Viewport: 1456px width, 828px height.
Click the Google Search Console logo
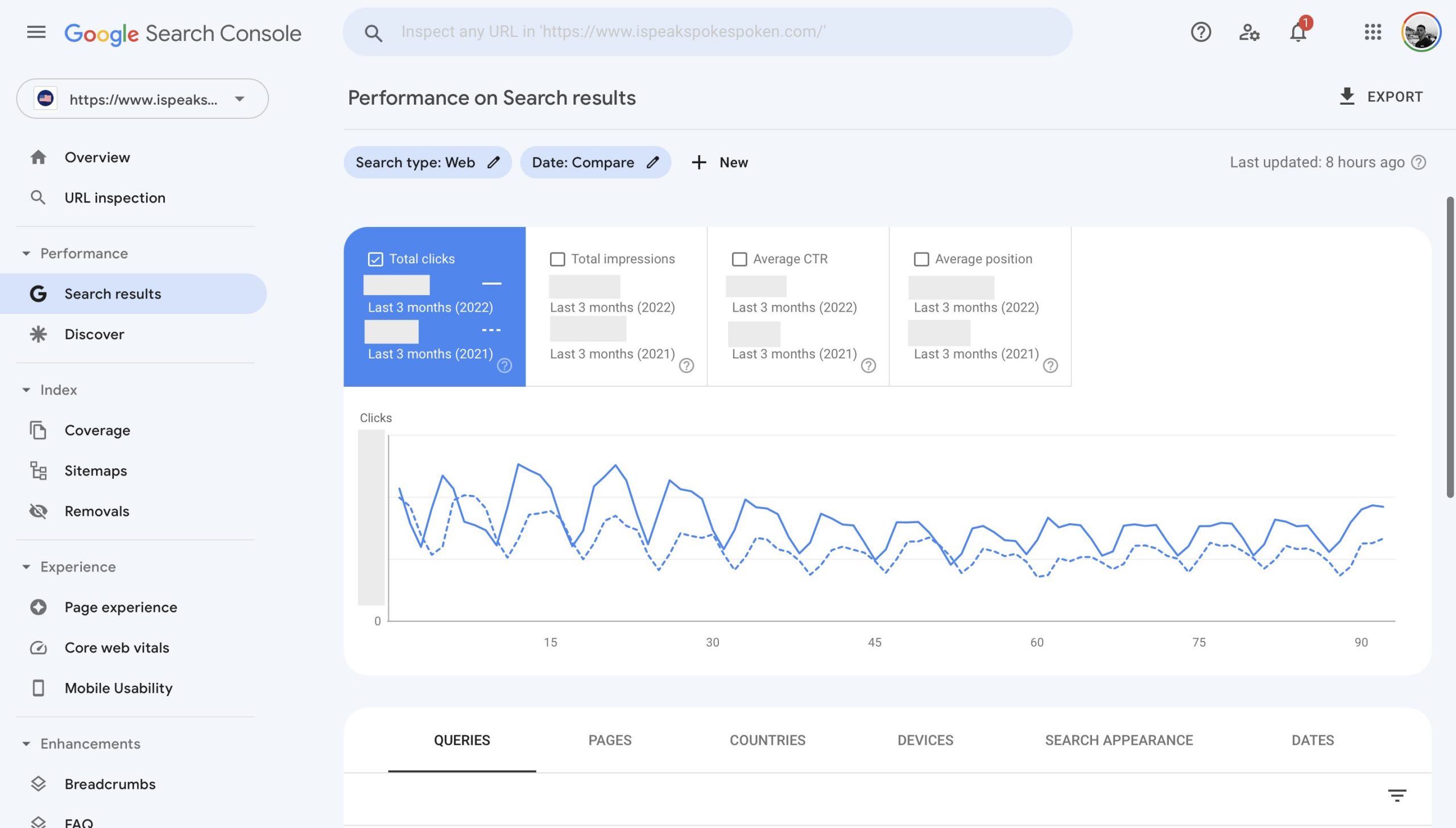183,33
